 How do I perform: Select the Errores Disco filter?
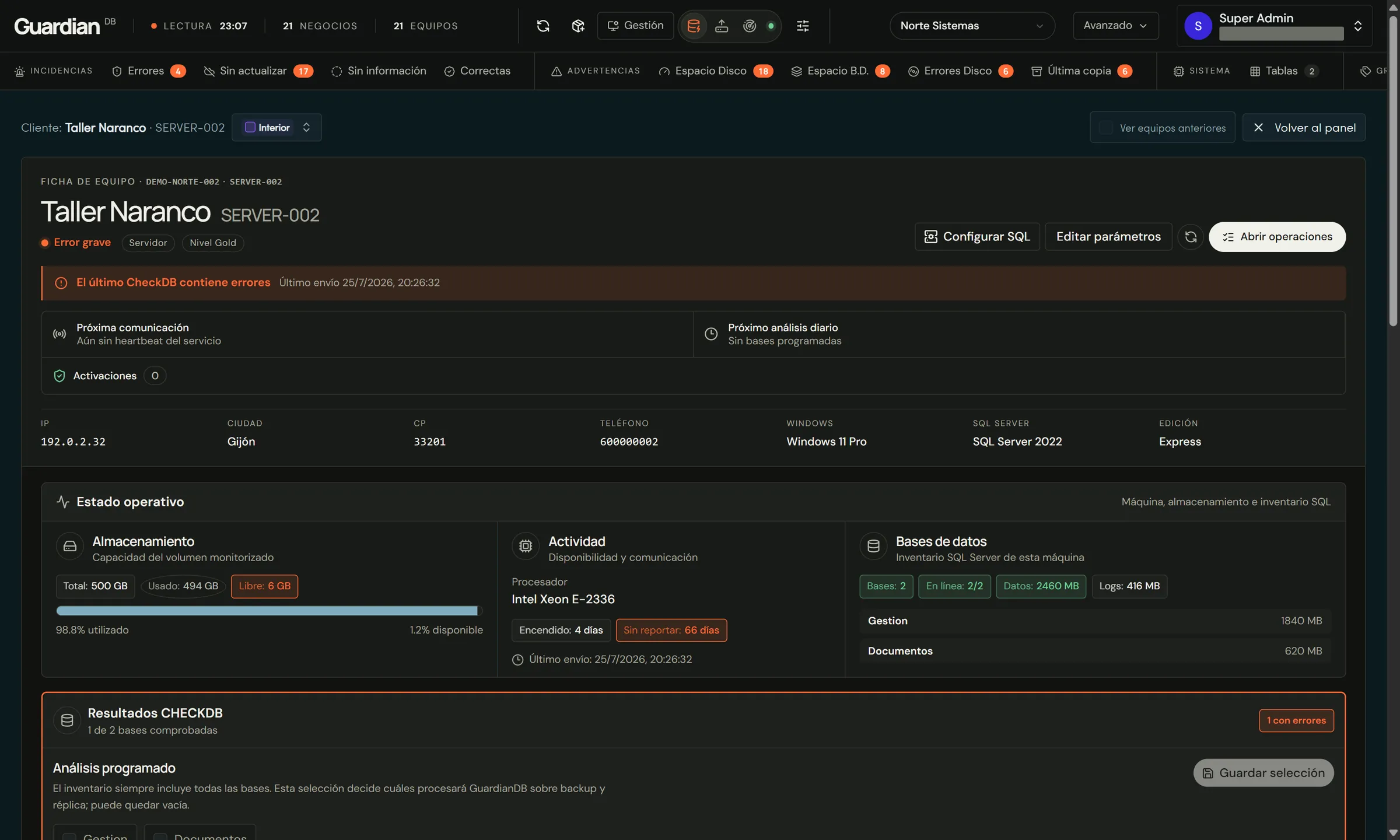point(961,71)
